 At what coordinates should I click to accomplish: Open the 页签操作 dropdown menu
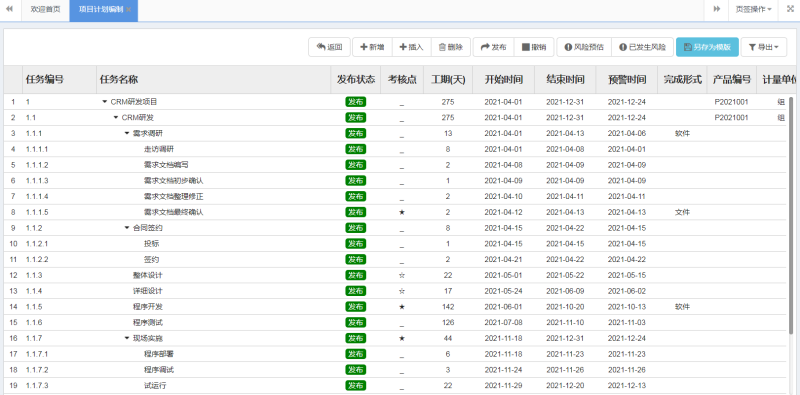(x=754, y=9)
